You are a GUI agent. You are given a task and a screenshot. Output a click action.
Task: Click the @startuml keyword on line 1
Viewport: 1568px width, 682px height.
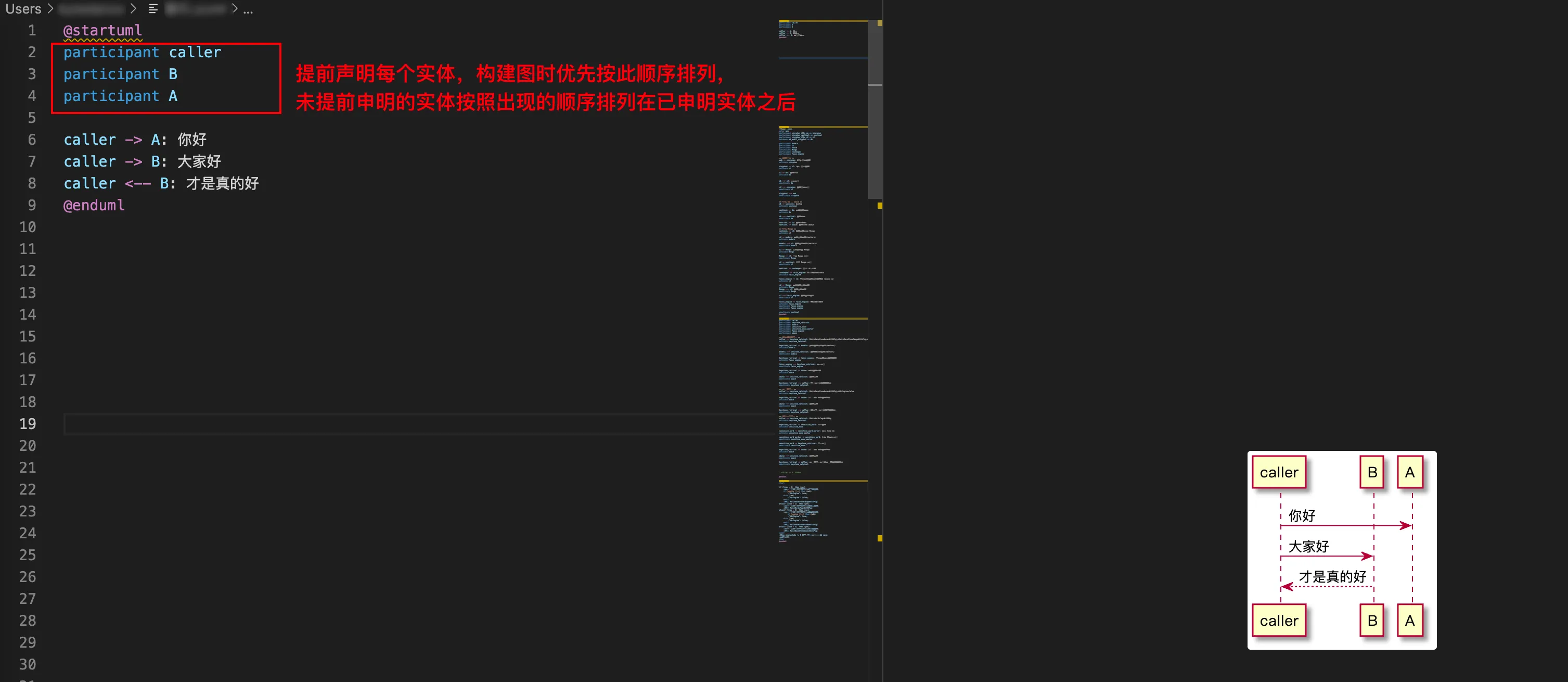pyautogui.click(x=102, y=30)
